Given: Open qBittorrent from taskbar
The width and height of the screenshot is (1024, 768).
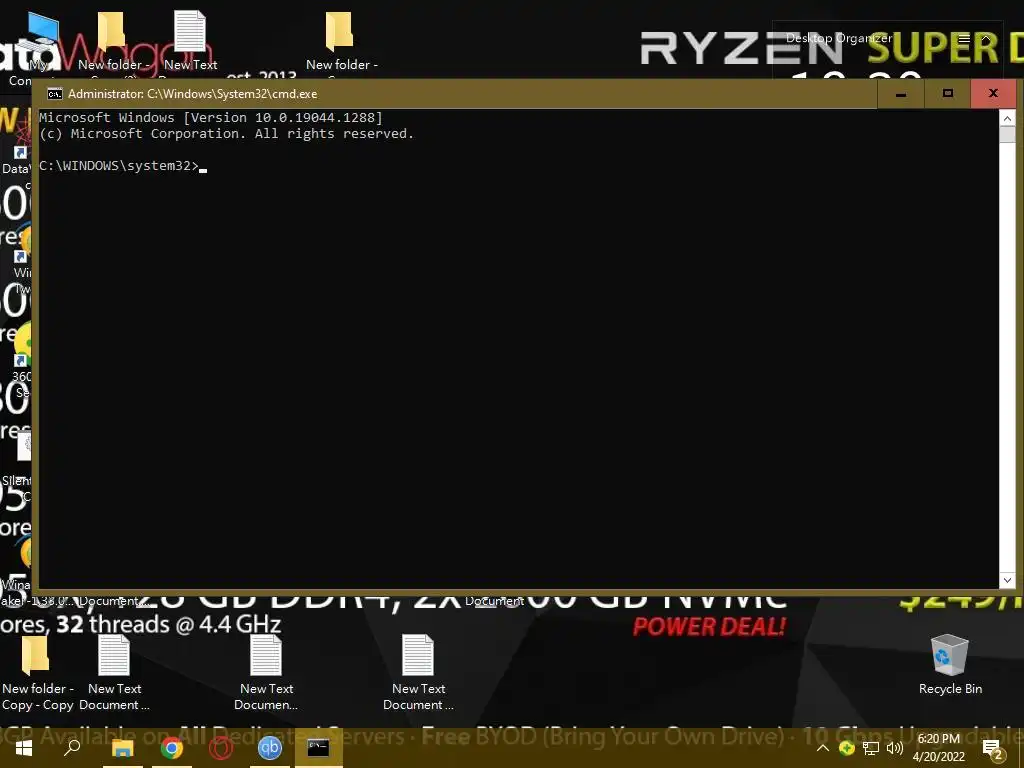Looking at the screenshot, I should [269, 747].
